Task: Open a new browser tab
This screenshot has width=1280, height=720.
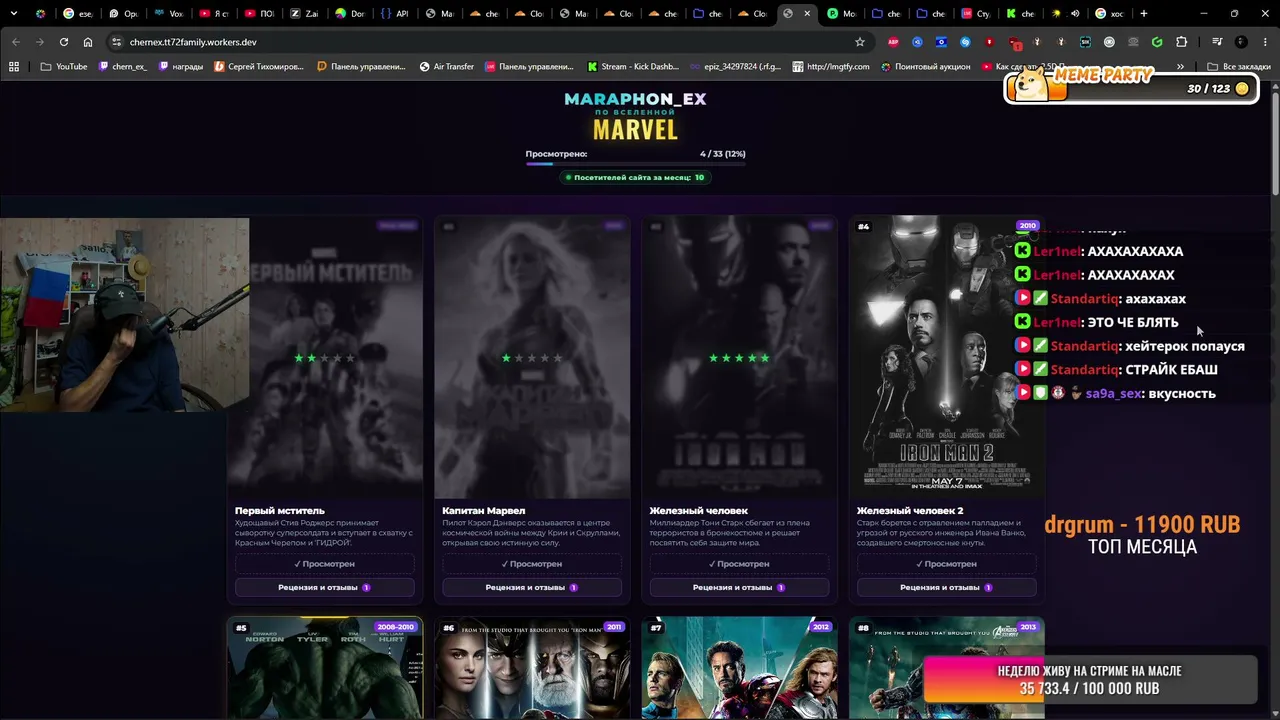Action: (x=1144, y=14)
